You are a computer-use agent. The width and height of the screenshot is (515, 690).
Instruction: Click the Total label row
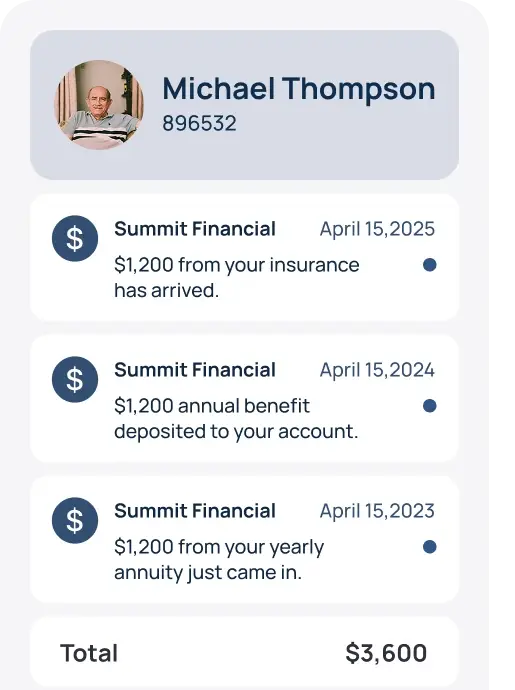[x=244, y=653]
